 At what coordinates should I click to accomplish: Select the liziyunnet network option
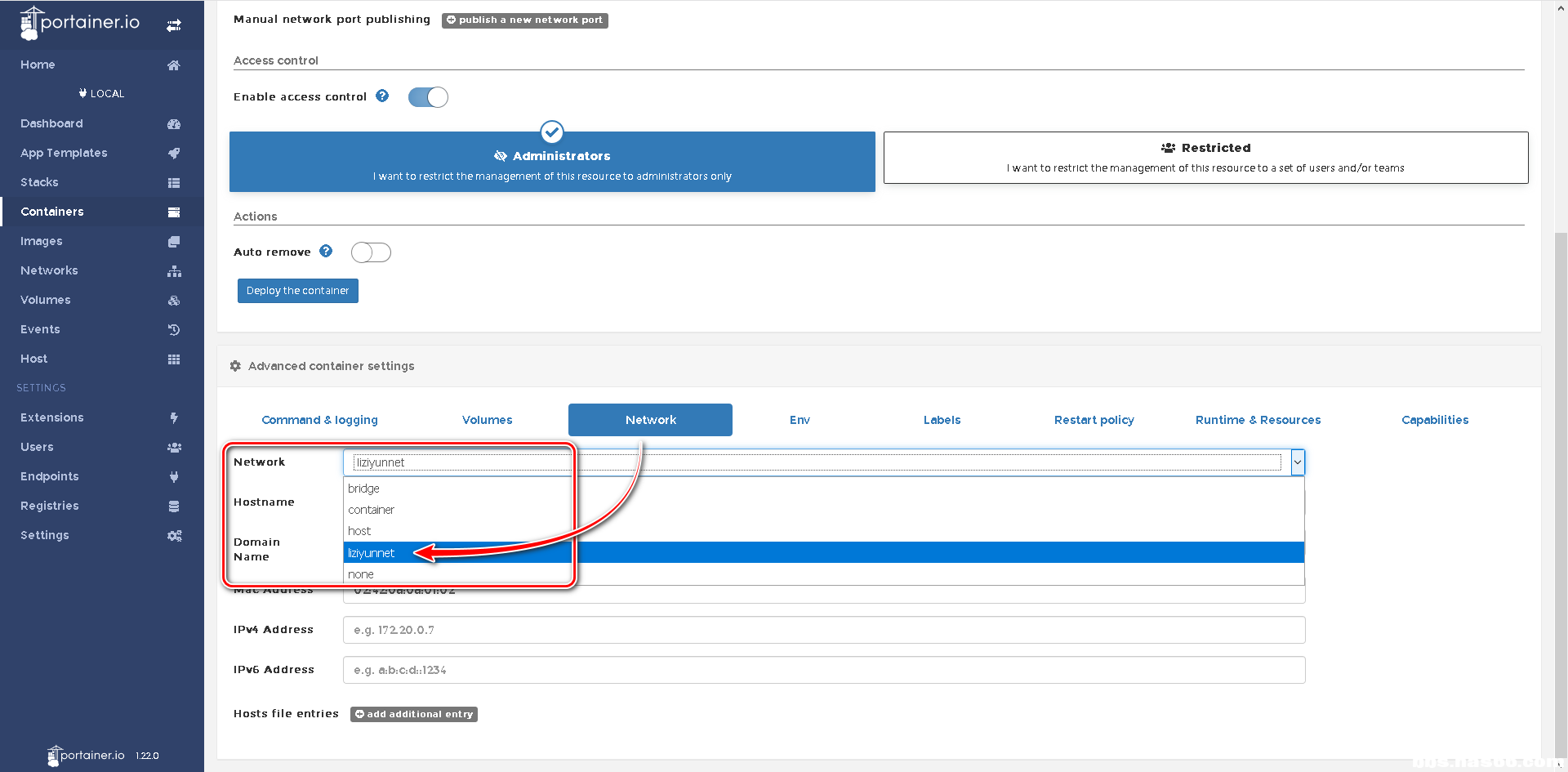(x=372, y=553)
